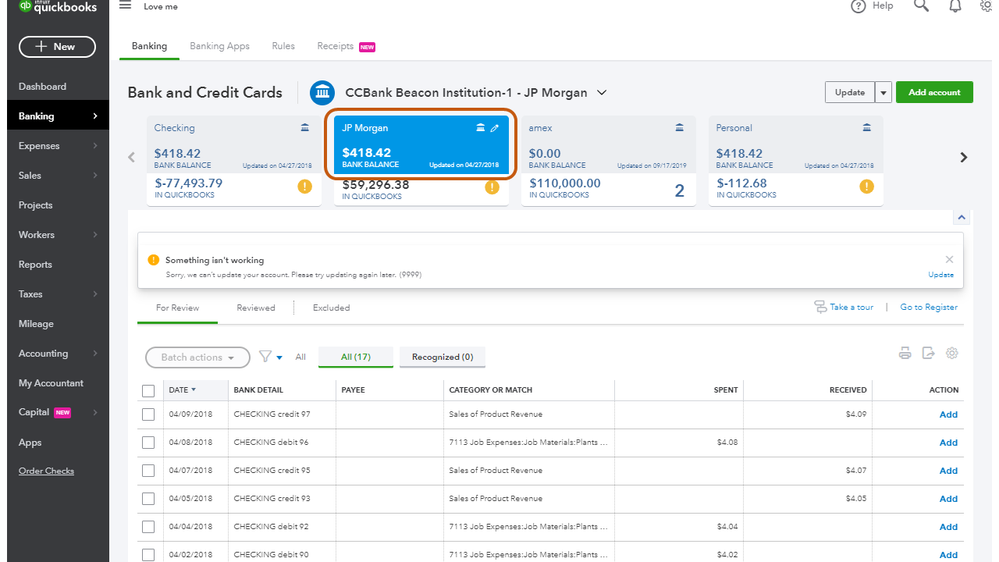Image resolution: width=999 pixels, height=562 pixels.
Task: Open Reports in the sidebar
Action: 35,264
